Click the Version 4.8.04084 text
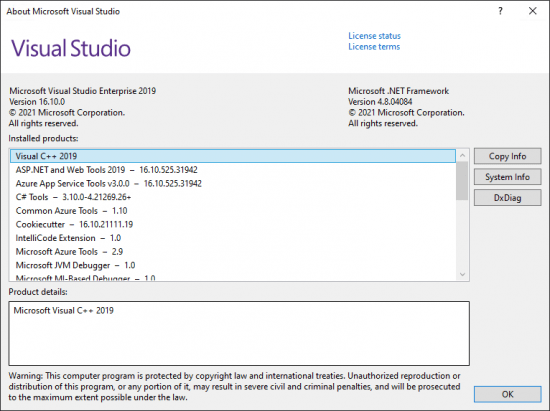 point(380,102)
